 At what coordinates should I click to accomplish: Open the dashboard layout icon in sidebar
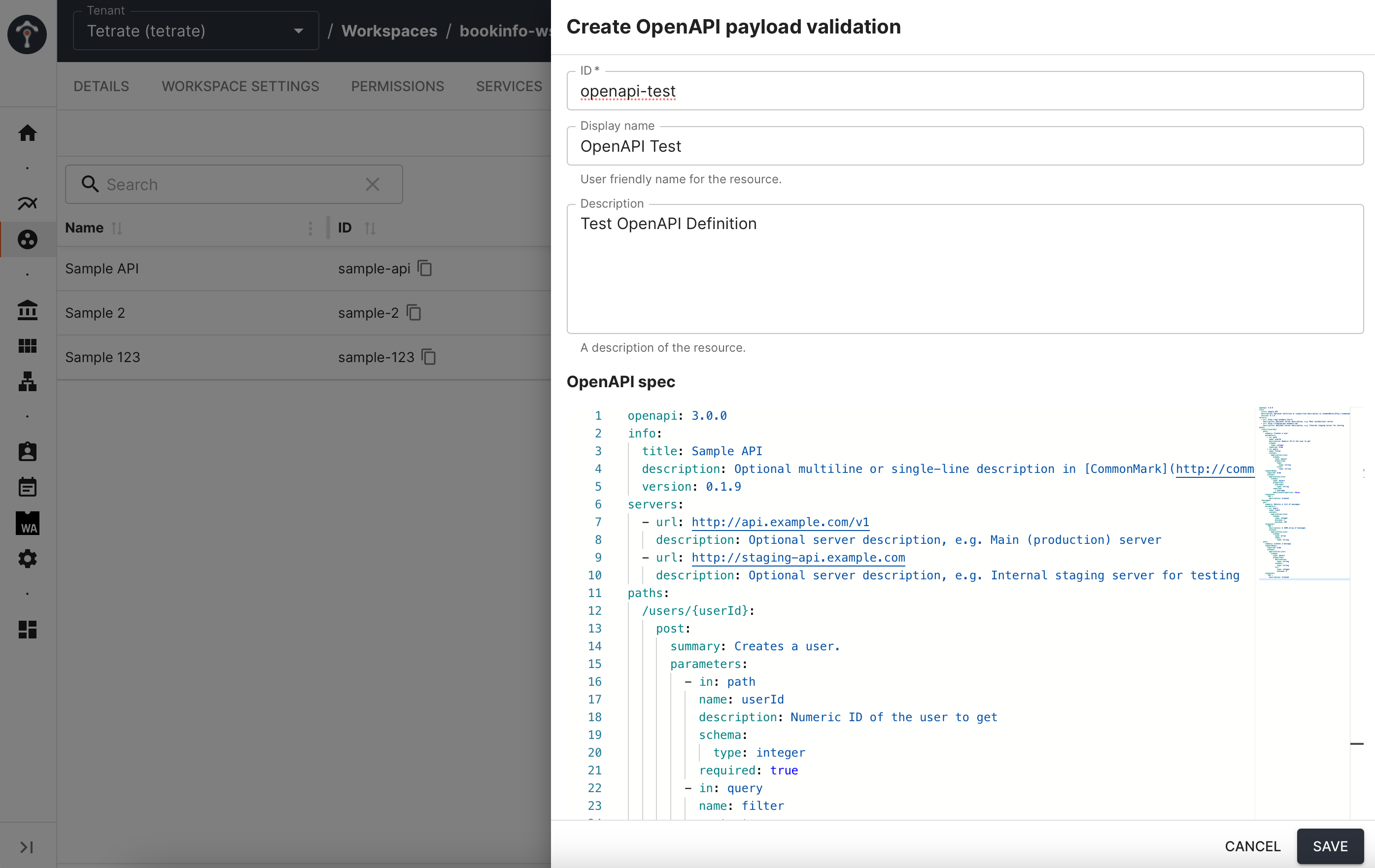28,630
